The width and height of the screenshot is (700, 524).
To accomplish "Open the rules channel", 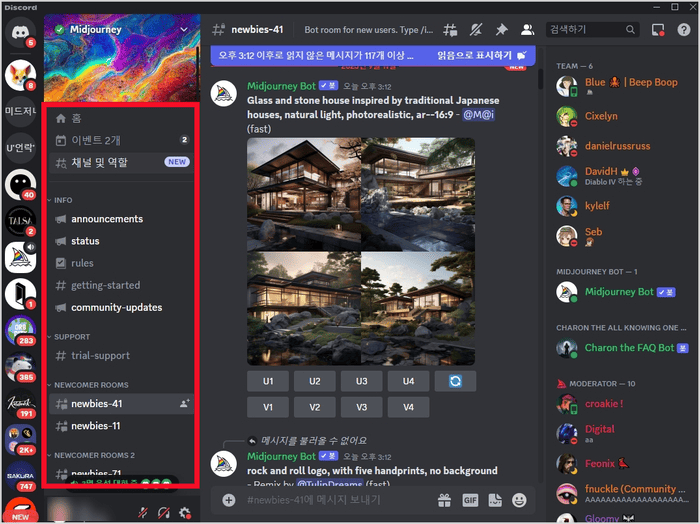I will click(x=121, y=263).
